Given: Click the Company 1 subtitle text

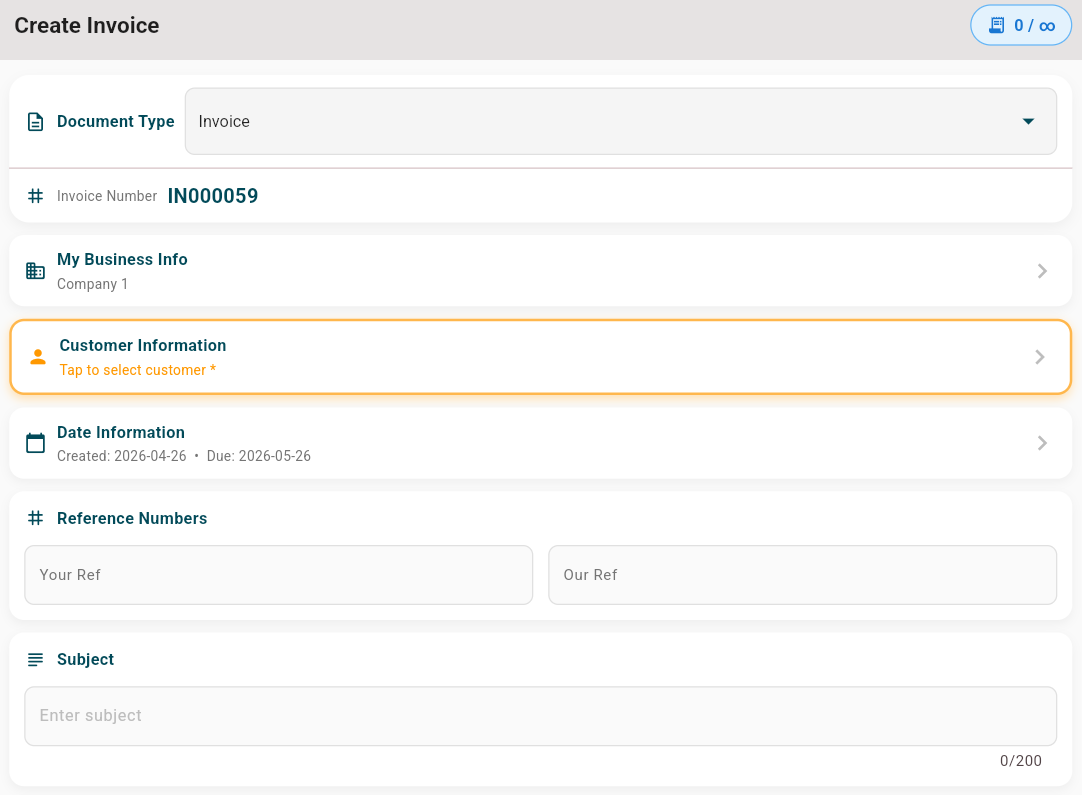Looking at the screenshot, I should pyautogui.click(x=92, y=284).
